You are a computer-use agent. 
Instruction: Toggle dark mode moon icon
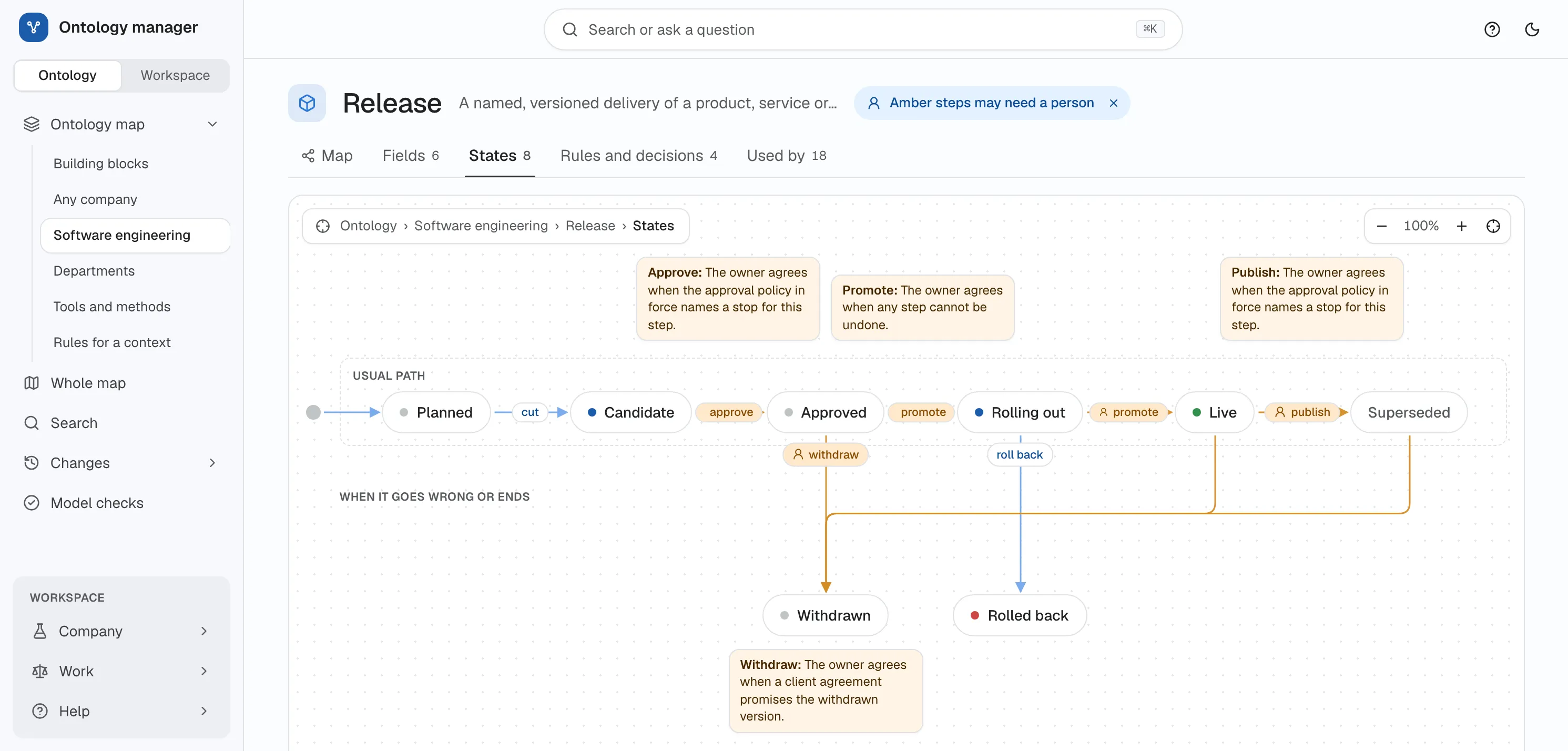1532,29
